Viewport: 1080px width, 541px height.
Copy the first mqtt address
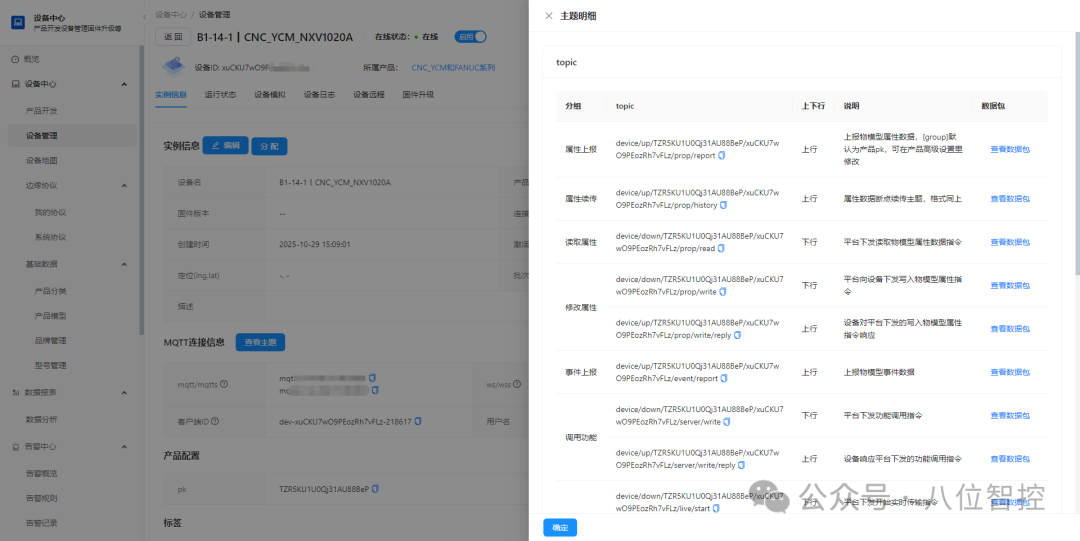tap(373, 378)
